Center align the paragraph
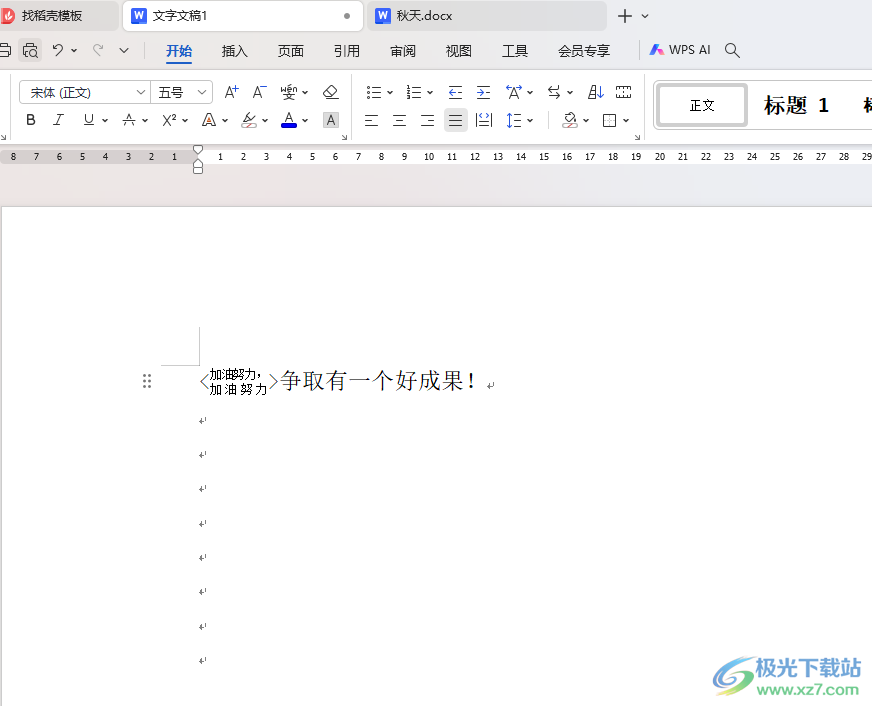This screenshot has width=872, height=706. click(399, 120)
